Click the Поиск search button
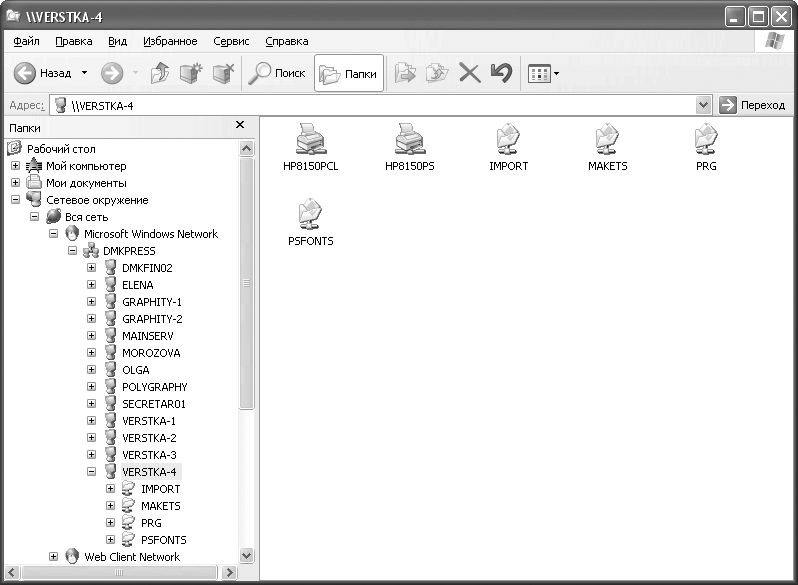 (277, 73)
